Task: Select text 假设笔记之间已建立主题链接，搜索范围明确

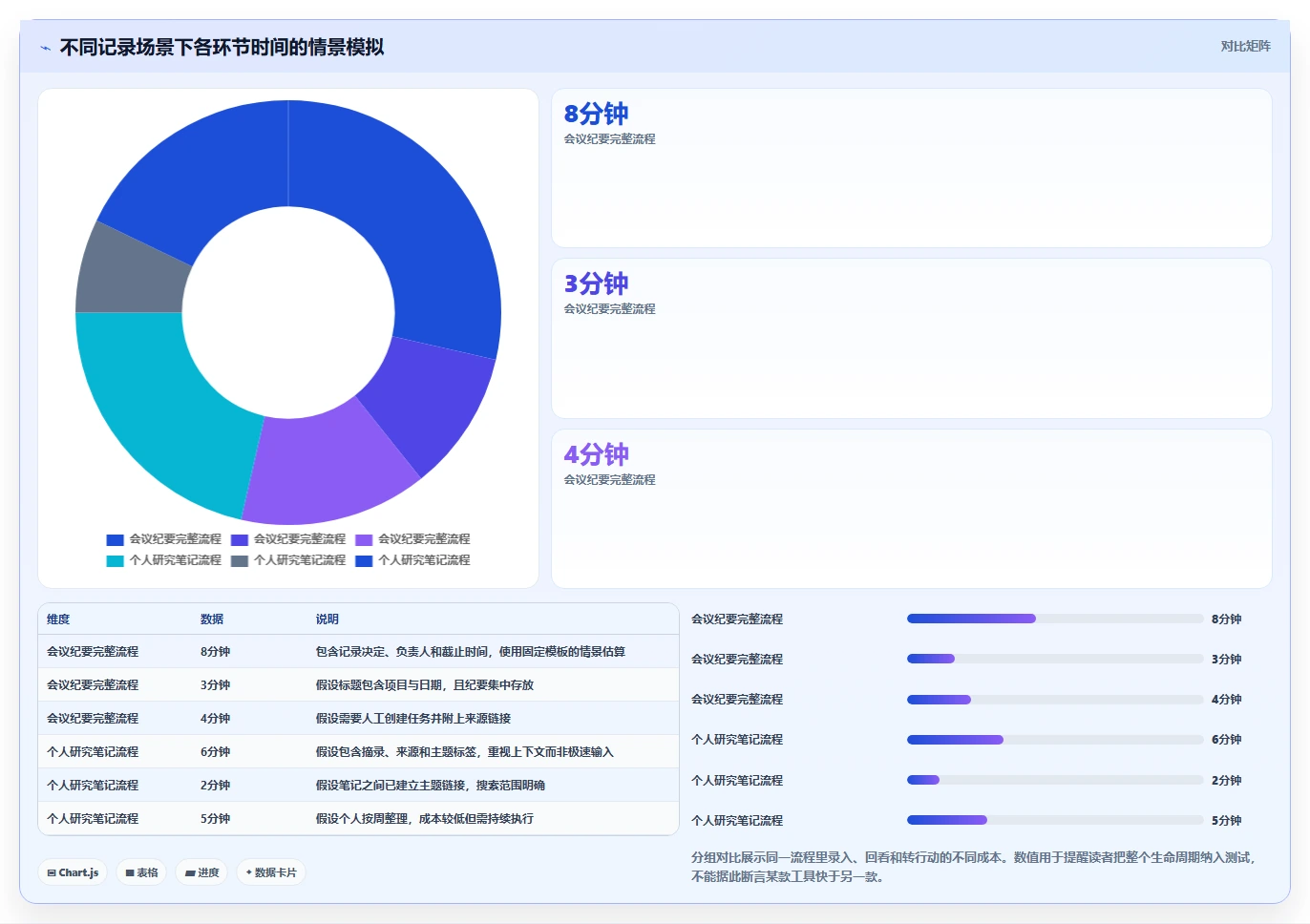Action: coord(431,786)
